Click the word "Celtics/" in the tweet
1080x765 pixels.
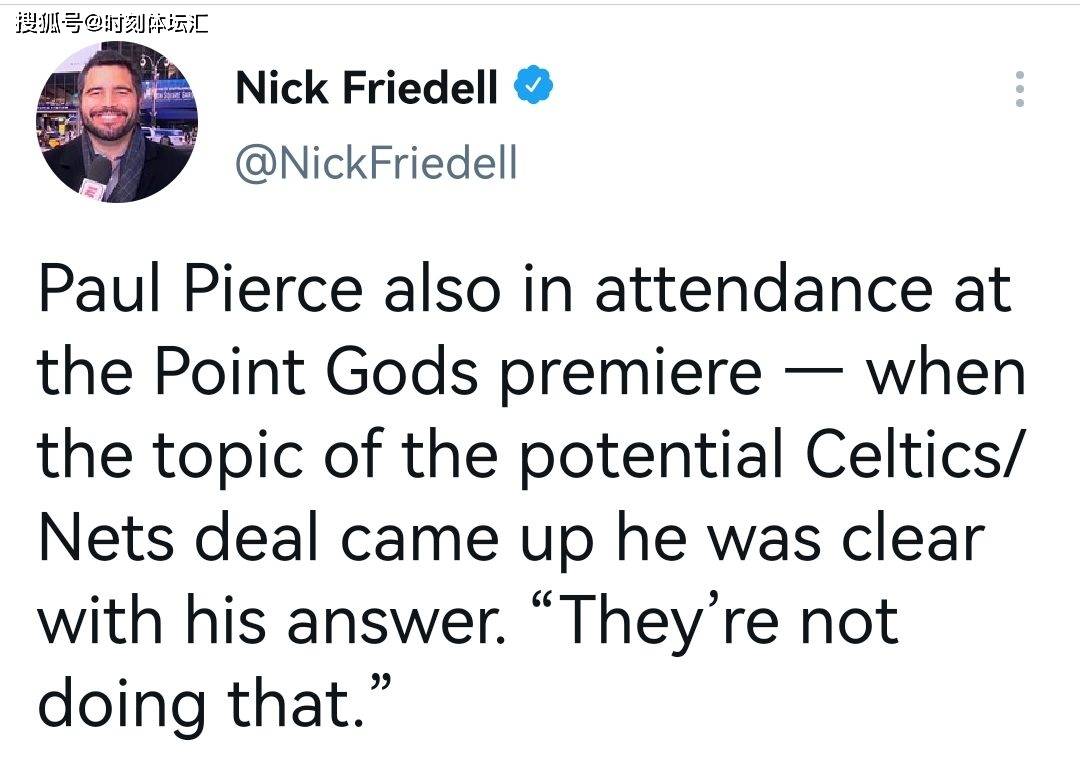coord(915,454)
